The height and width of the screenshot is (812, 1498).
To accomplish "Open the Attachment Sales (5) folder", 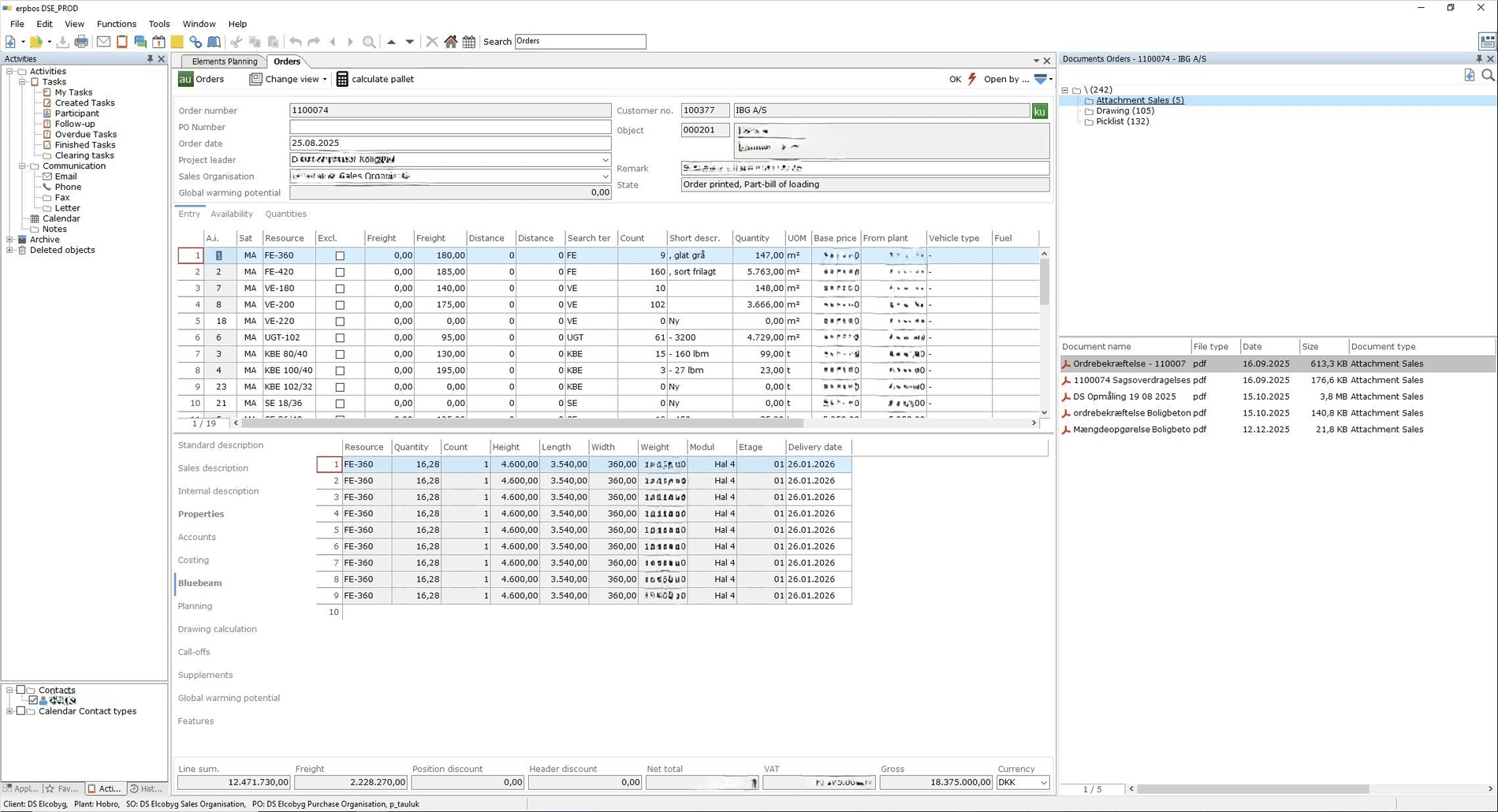I will click(1139, 100).
